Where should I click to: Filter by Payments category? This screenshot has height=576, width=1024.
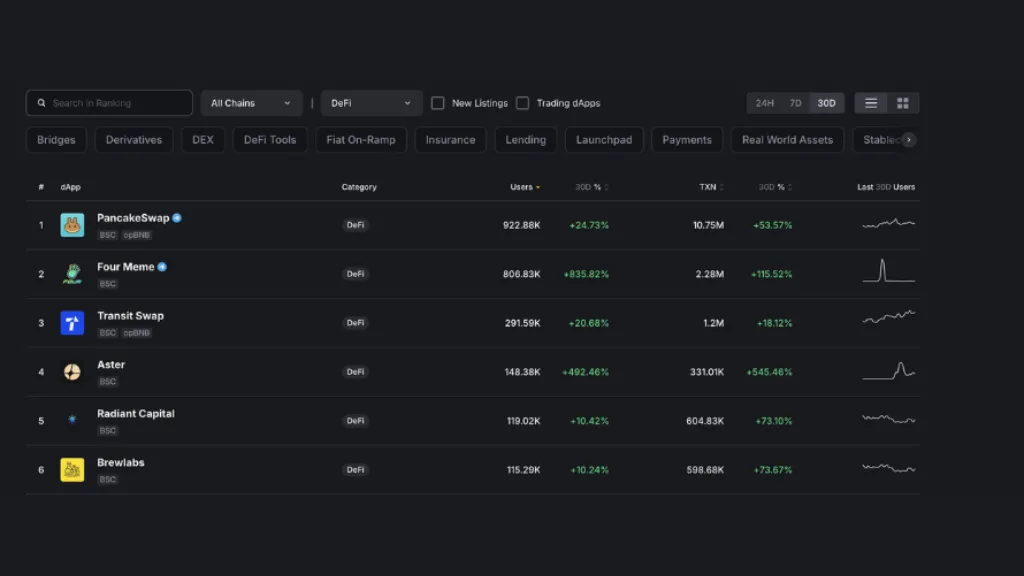coord(687,140)
